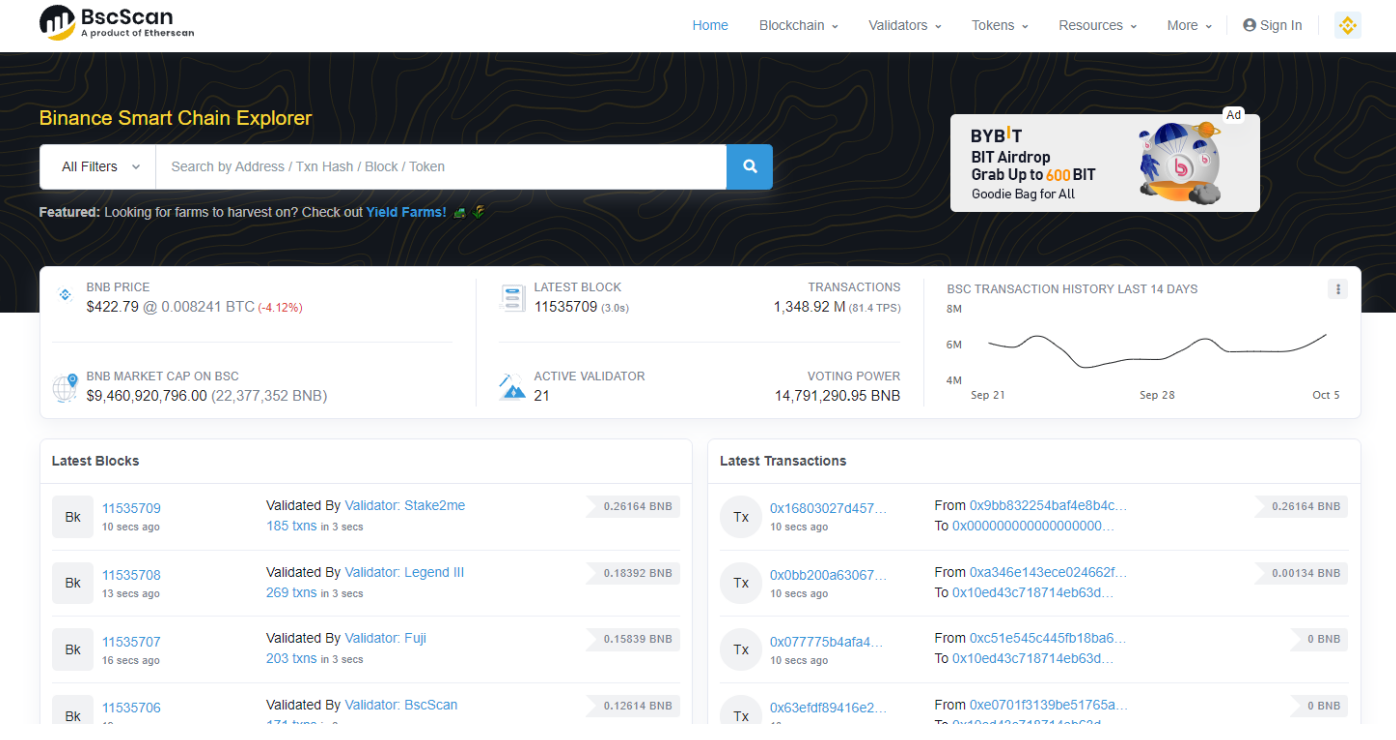This screenshot has width=1396, height=740.
Task: Open the Tokens navigation menu
Action: point(999,26)
